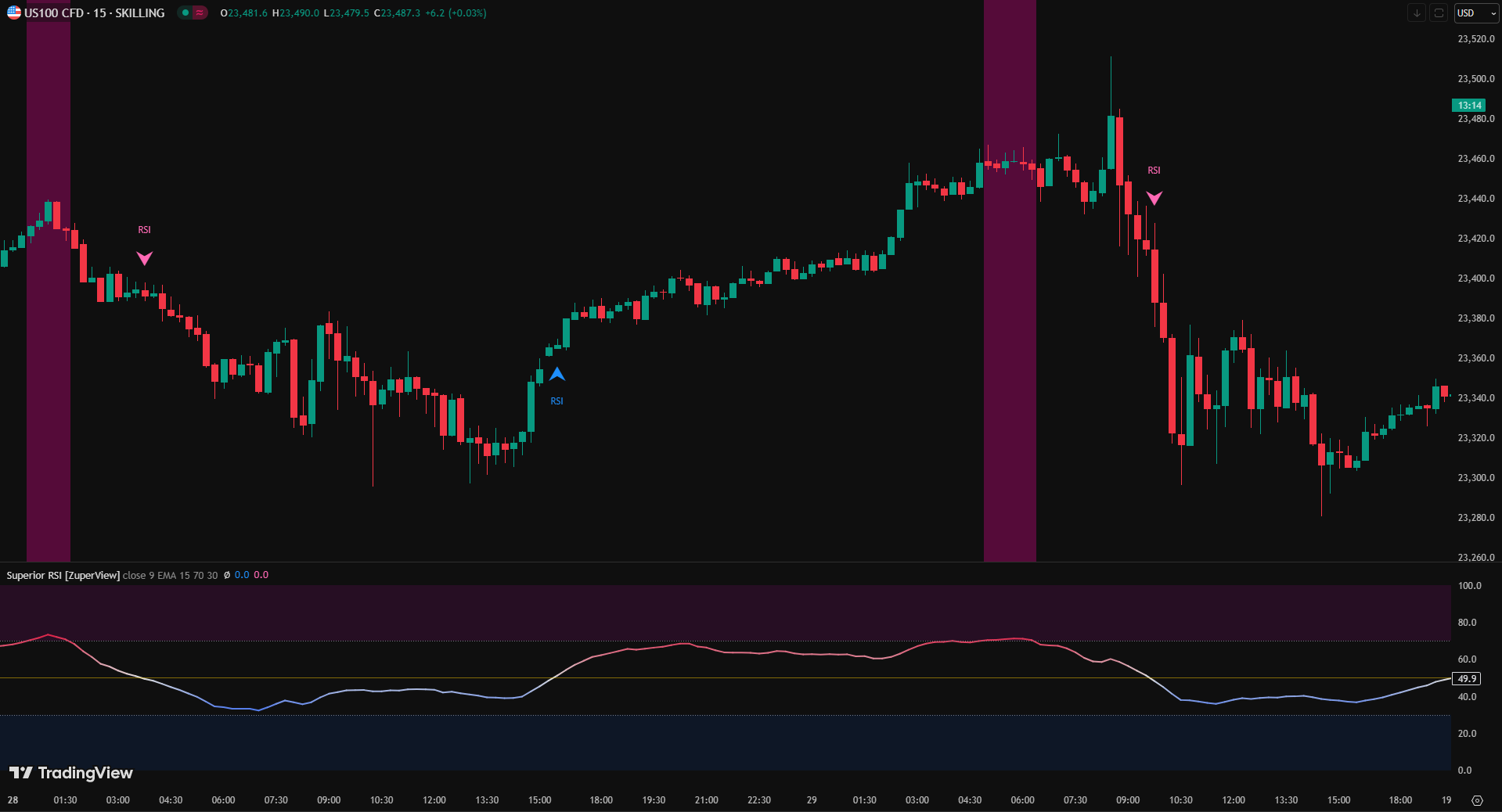Click the 29 date marker on time axis

pos(812,800)
